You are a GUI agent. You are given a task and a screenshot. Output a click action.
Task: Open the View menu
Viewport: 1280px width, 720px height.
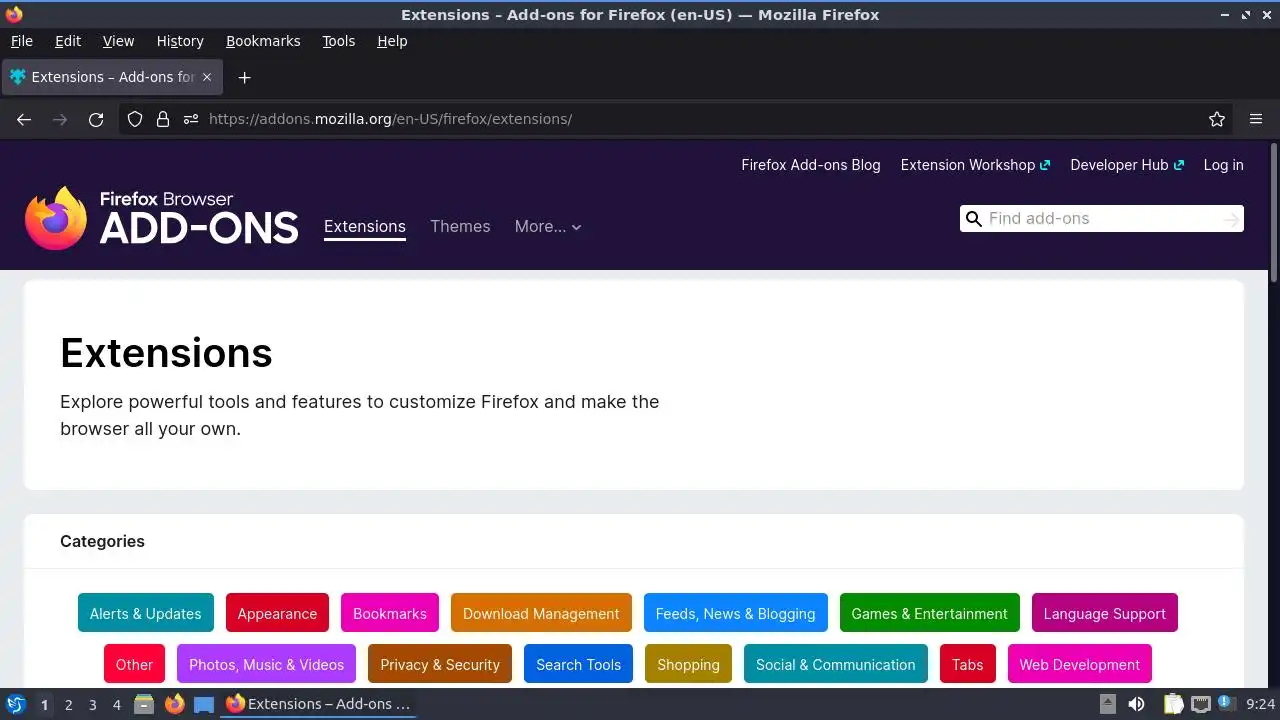point(118,41)
